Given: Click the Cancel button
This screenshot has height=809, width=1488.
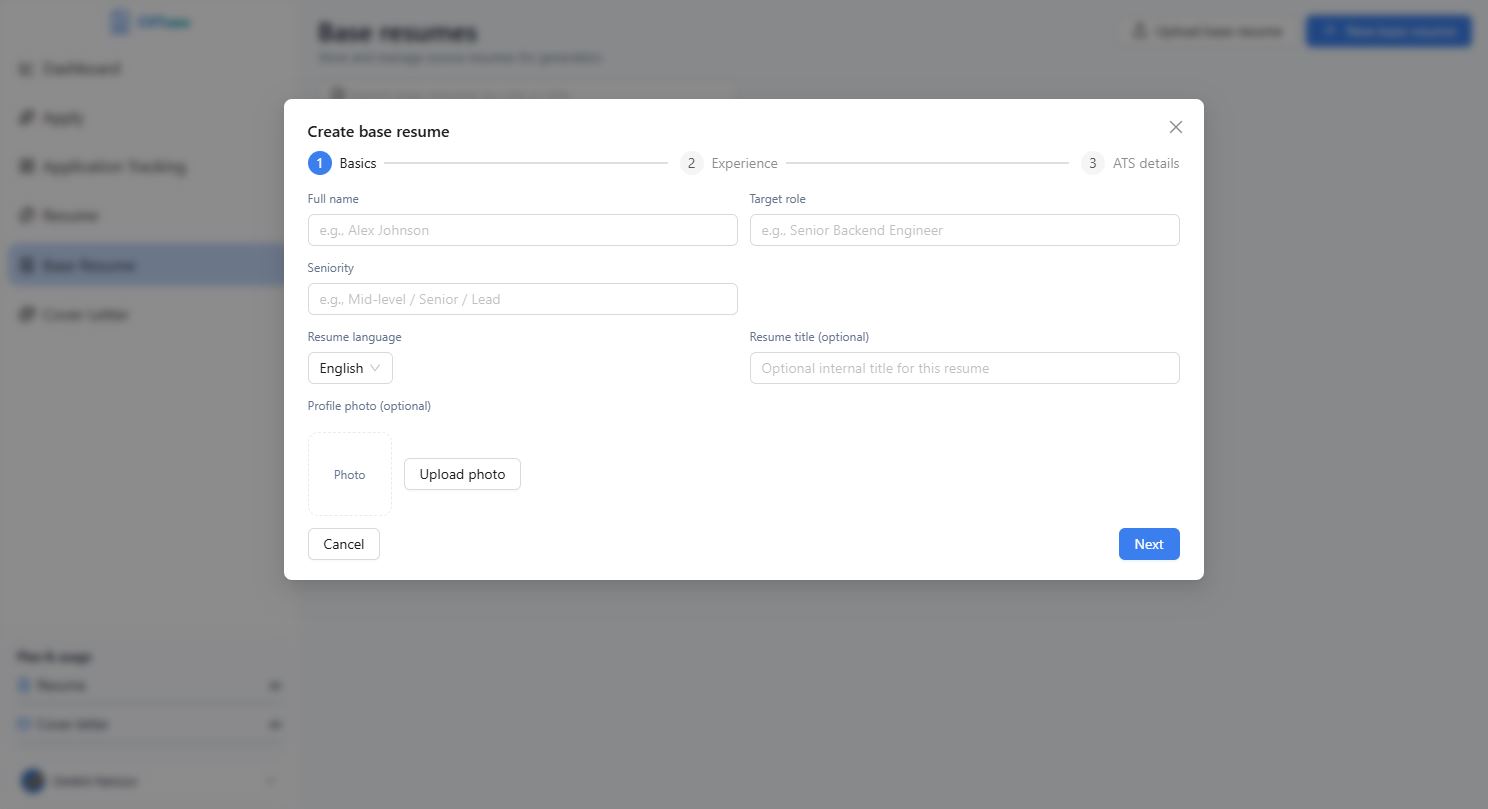Looking at the screenshot, I should pos(343,544).
